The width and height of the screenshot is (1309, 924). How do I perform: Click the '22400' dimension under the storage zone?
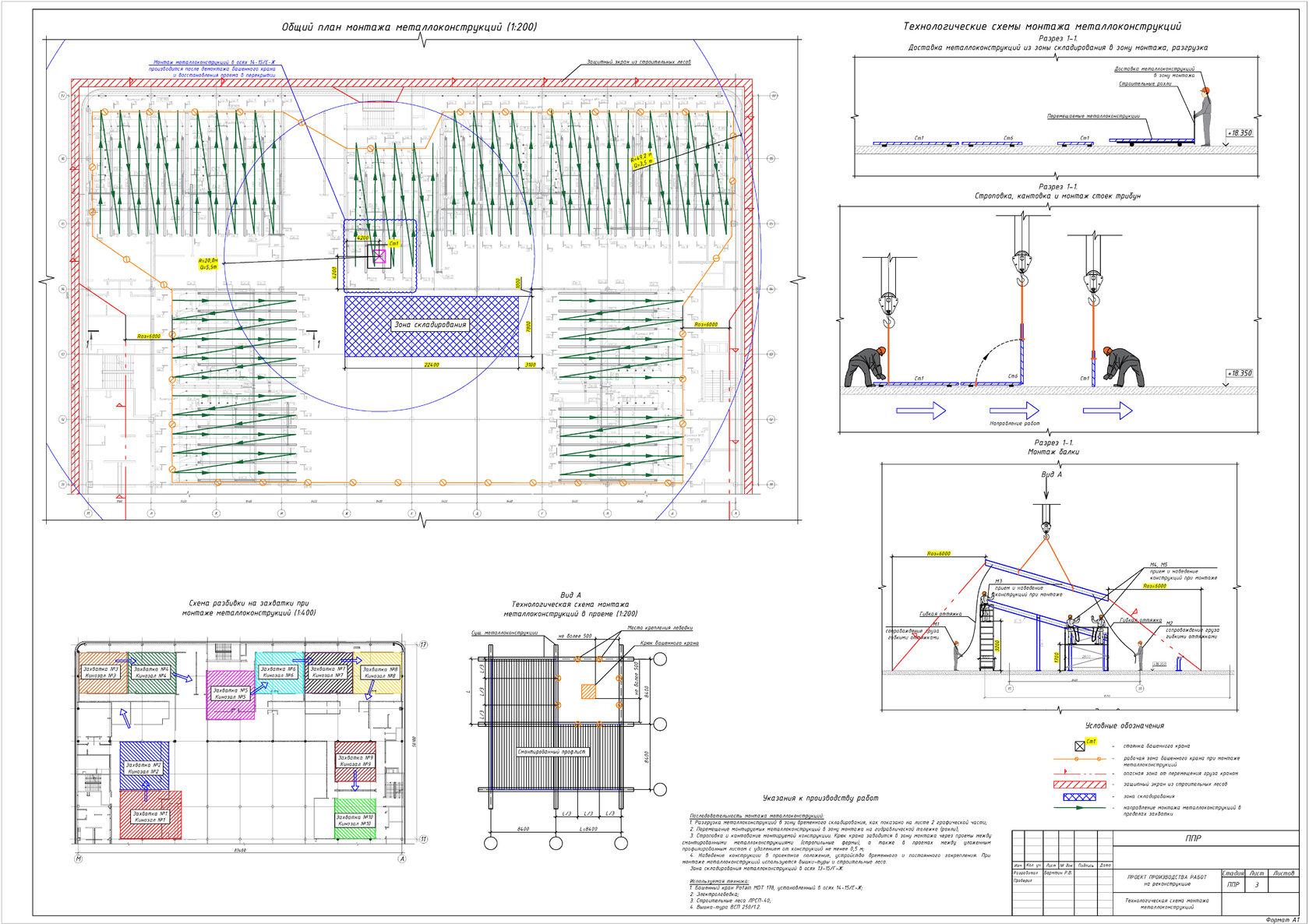coord(431,365)
